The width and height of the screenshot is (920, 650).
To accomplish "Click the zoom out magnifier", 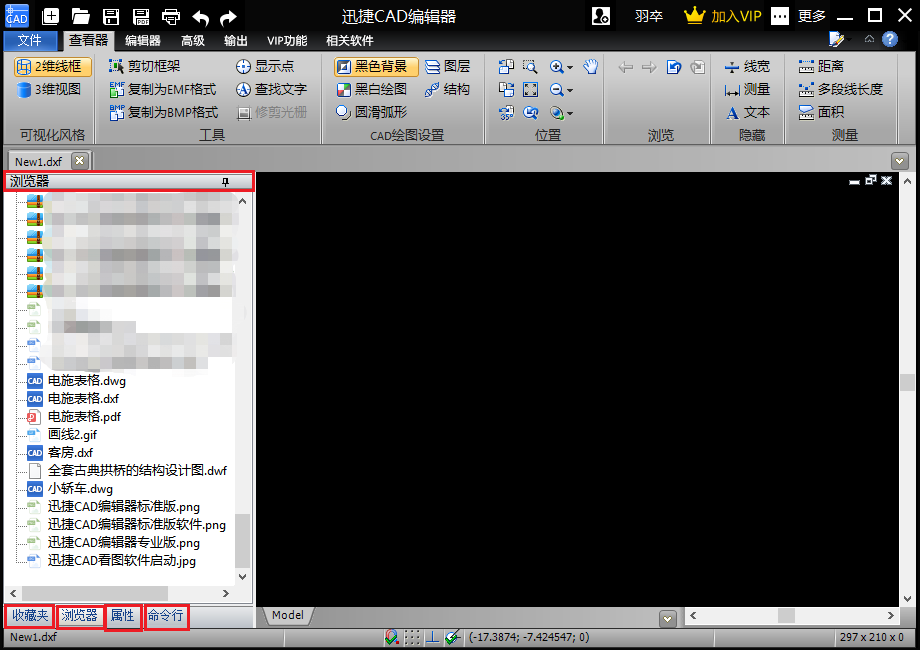I will [x=556, y=89].
